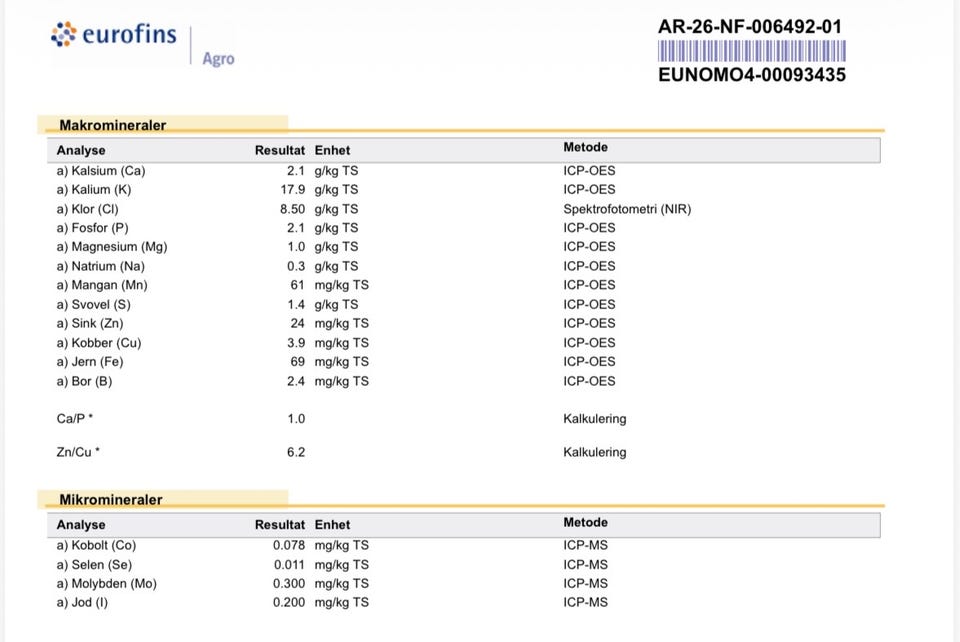Click the Sink (Zn) row label
This screenshot has height=642, width=960.
pyautogui.click(x=90, y=324)
